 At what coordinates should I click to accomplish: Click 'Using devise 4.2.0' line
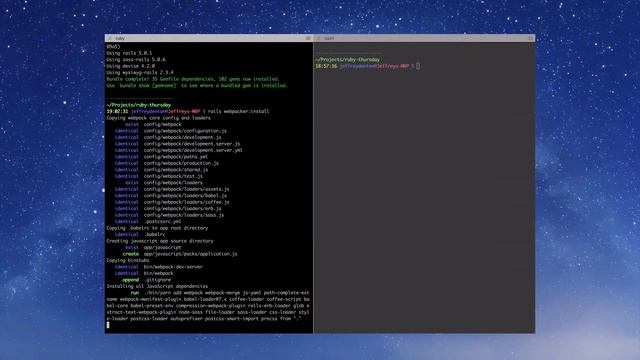(131, 66)
